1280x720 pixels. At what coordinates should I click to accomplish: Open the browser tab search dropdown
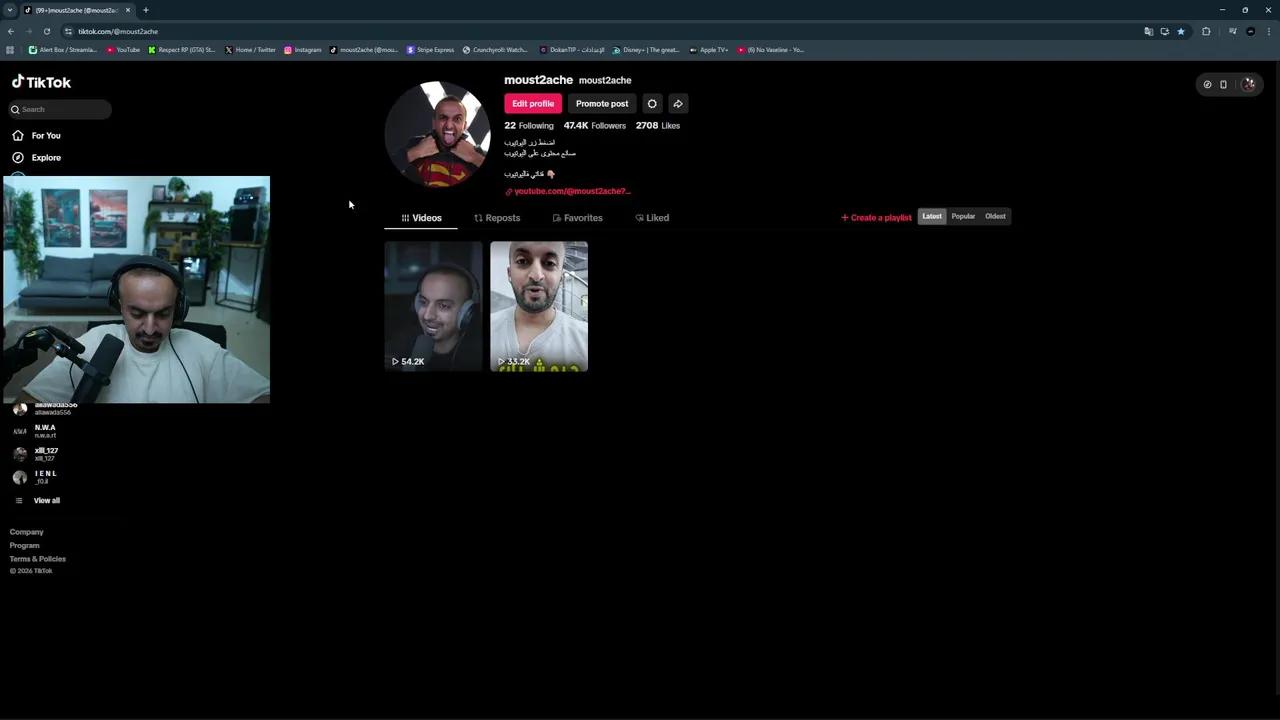(x=10, y=10)
